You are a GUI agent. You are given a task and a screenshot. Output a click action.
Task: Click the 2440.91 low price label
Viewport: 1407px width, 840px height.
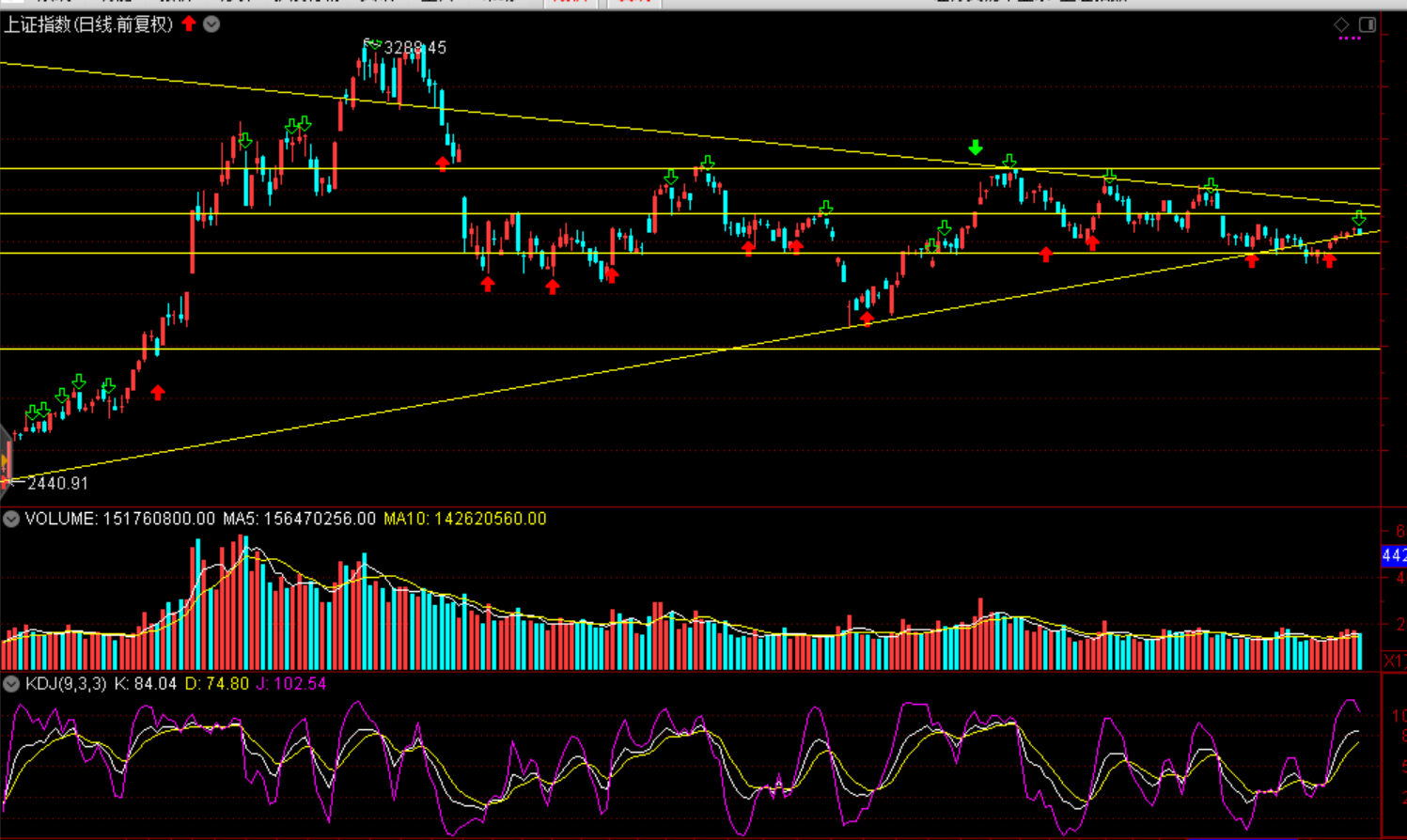pos(57,483)
